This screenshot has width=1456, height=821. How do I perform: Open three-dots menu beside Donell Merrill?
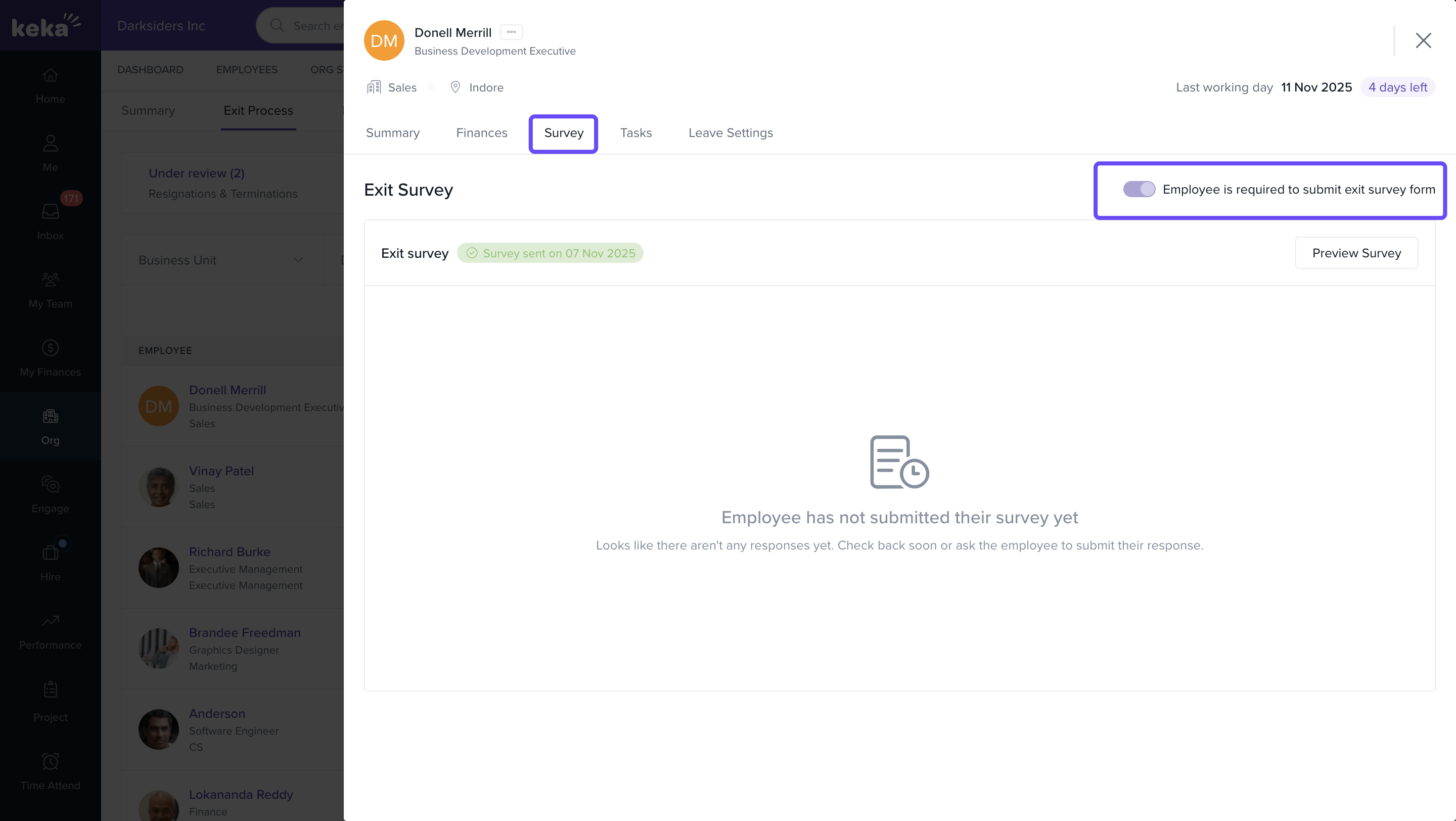[511, 32]
